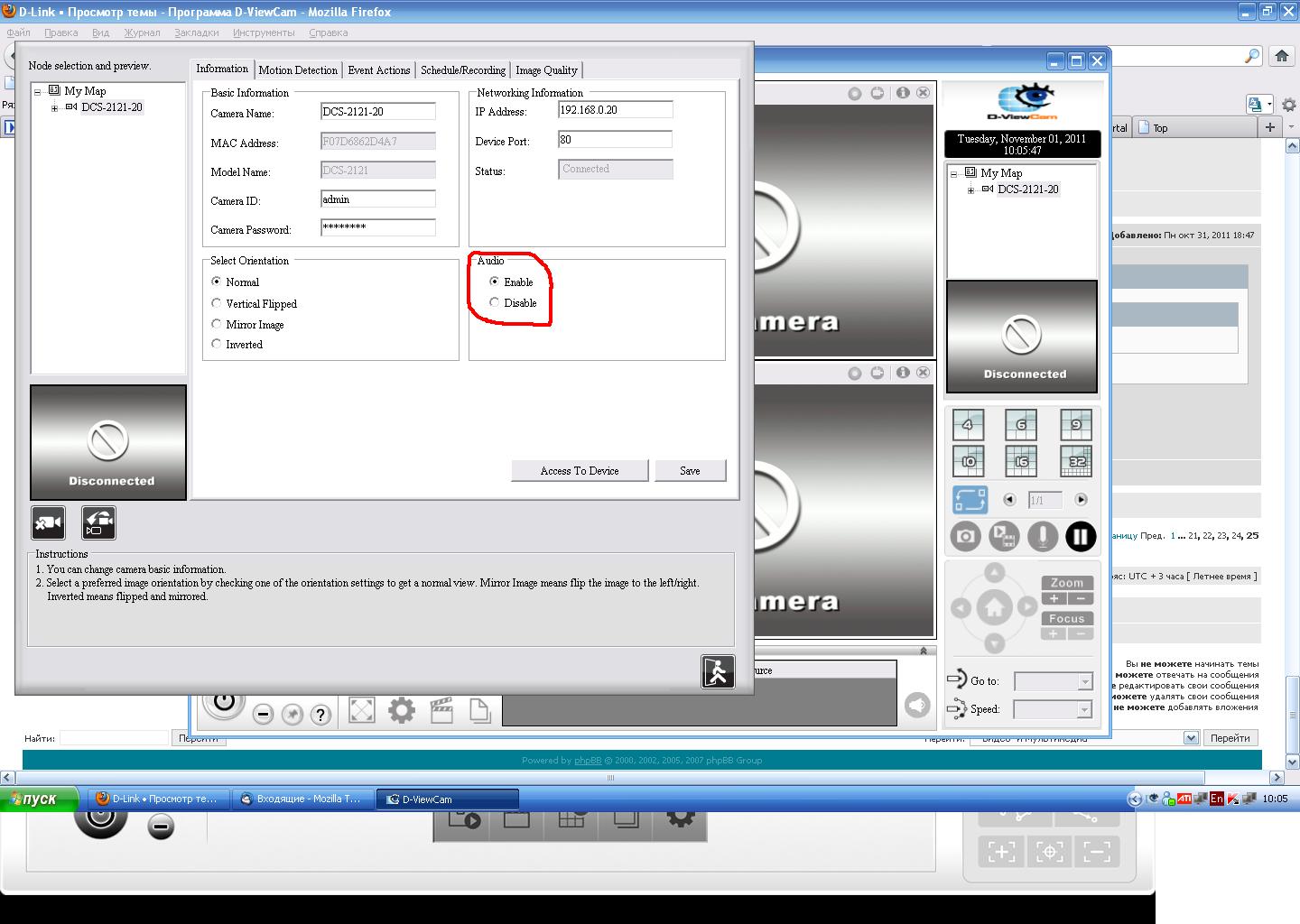Open Входящие Mozilla Thunderbird taskbar button
The height and width of the screenshot is (924, 1300).
coord(302,799)
